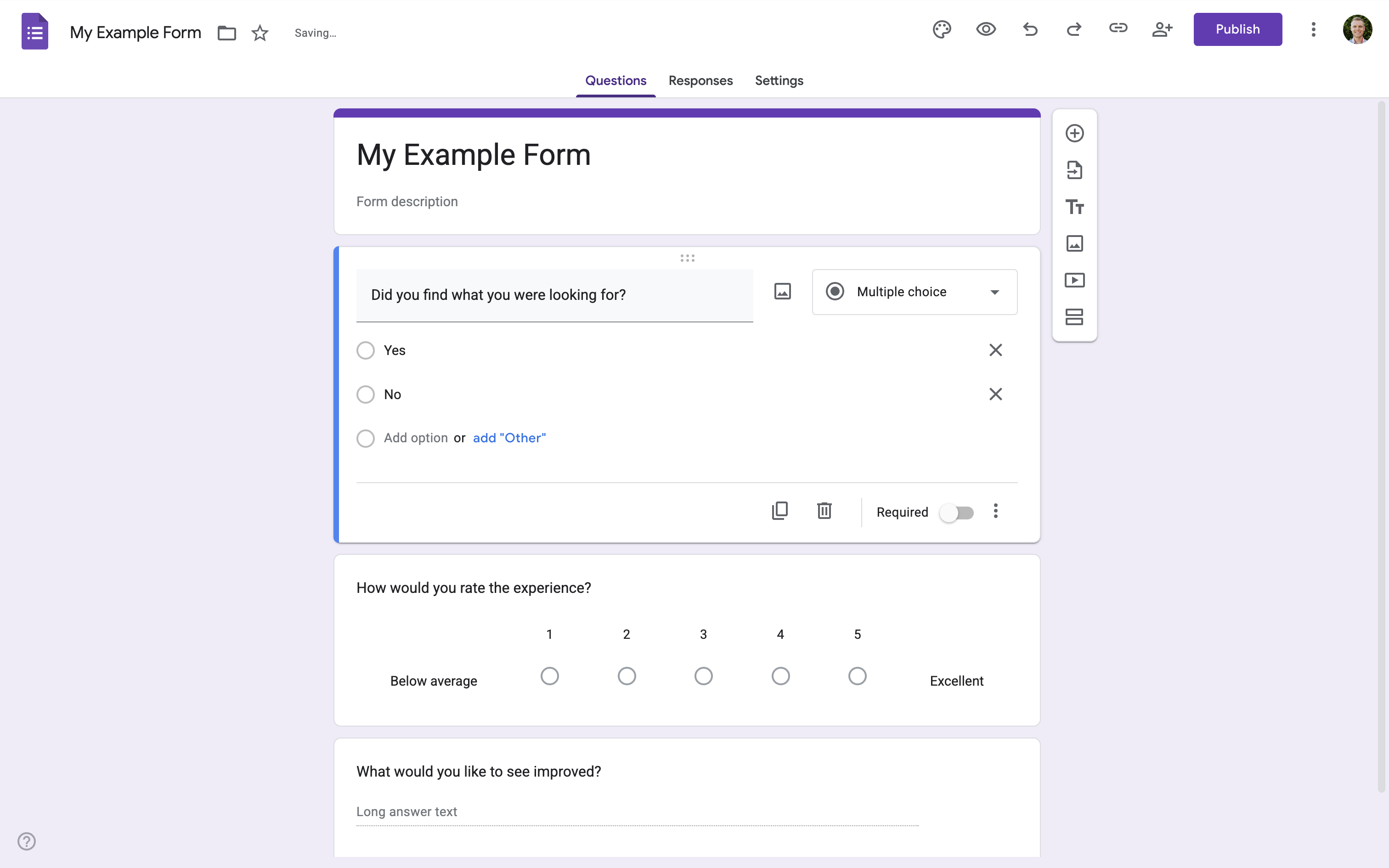Click add "Other" option link

coord(508,437)
